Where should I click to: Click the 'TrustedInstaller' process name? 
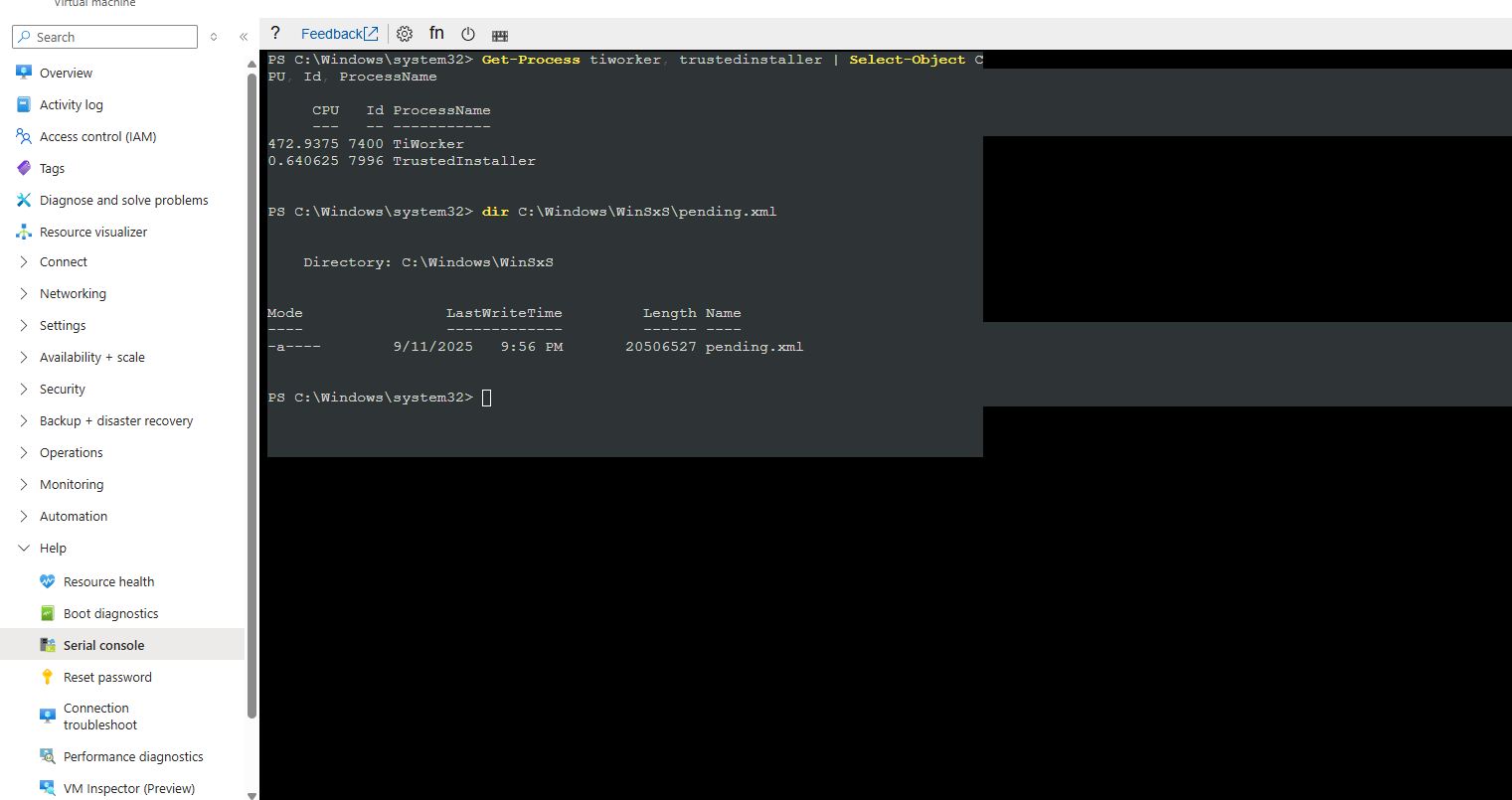click(464, 161)
